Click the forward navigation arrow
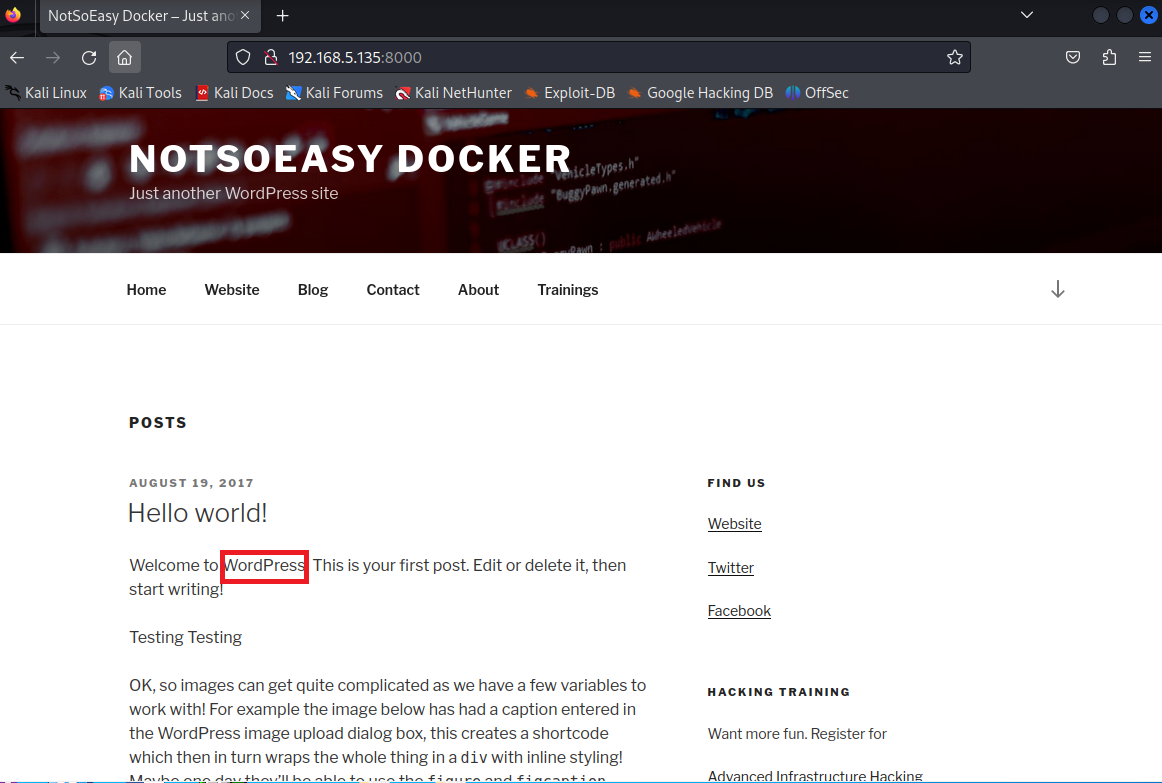This screenshot has width=1162, height=783. click(53, 58)
